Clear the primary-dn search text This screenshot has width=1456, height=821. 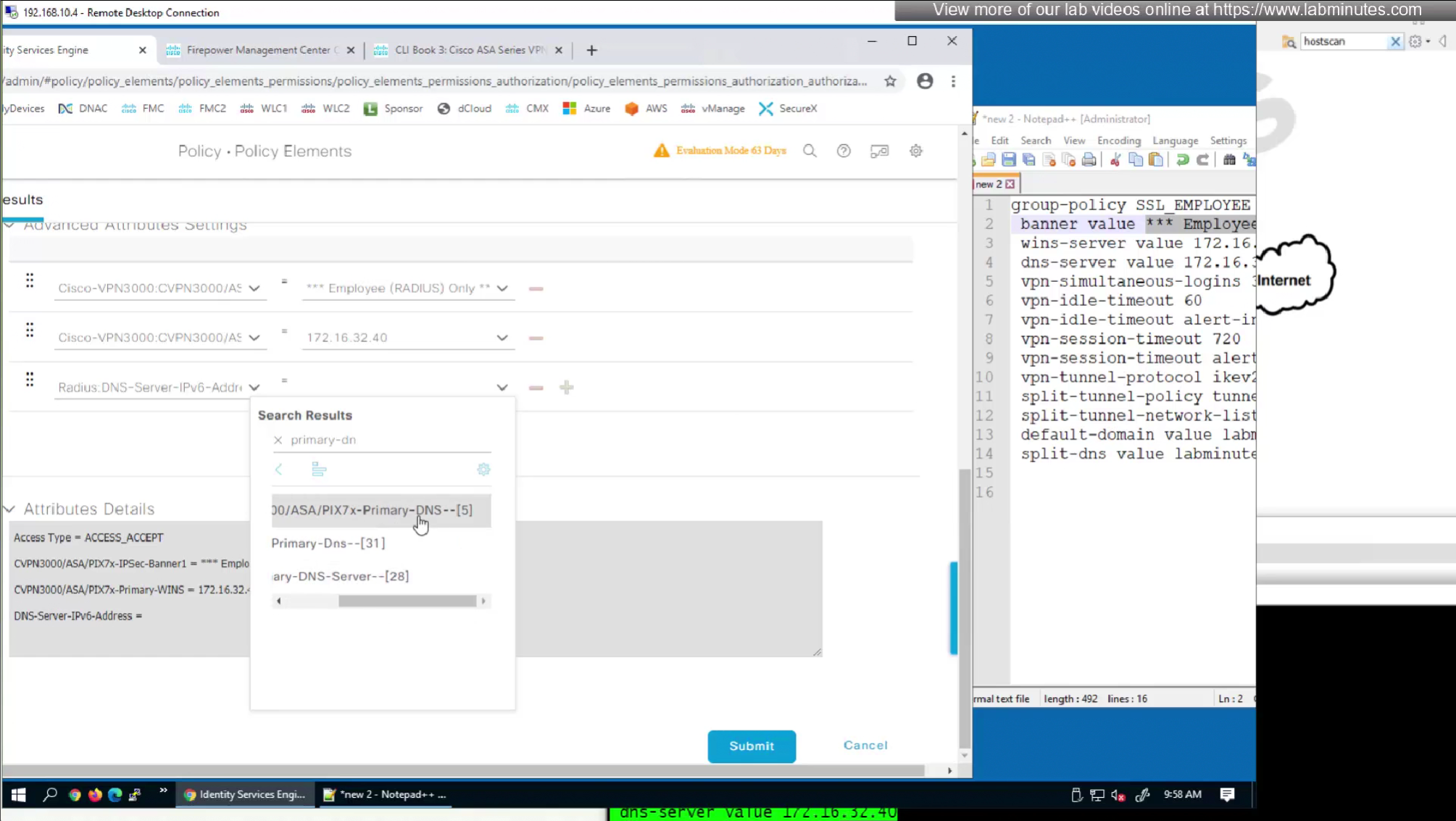(x=278, y=441)
